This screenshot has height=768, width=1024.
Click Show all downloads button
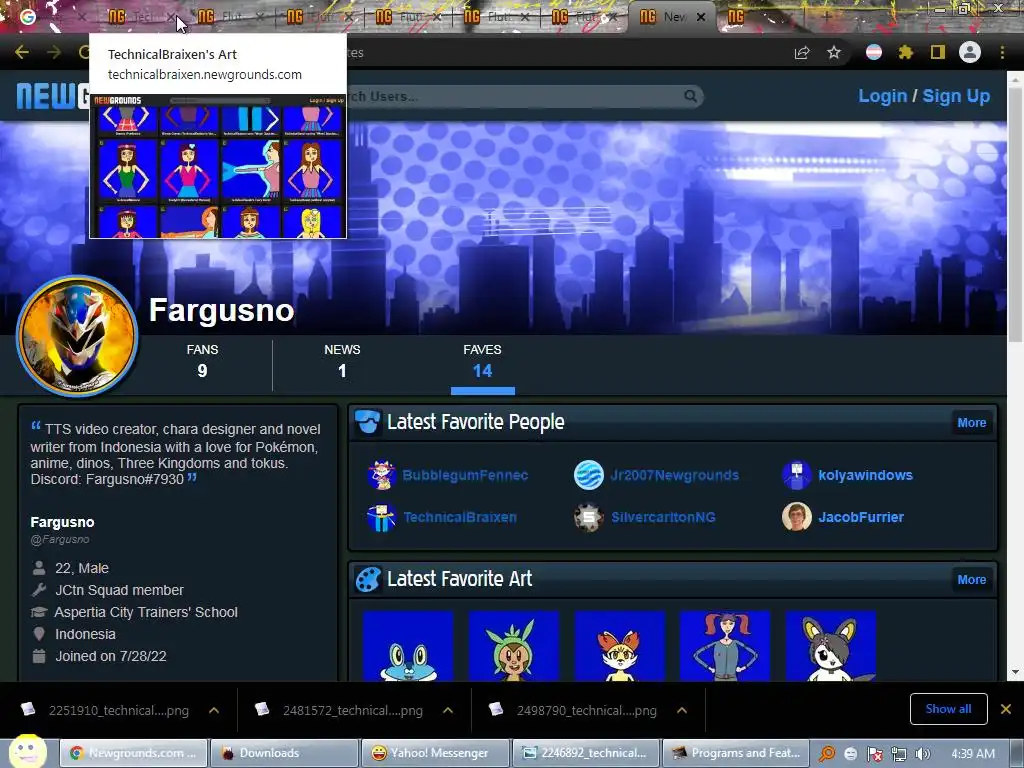click(x=948, y=709)
